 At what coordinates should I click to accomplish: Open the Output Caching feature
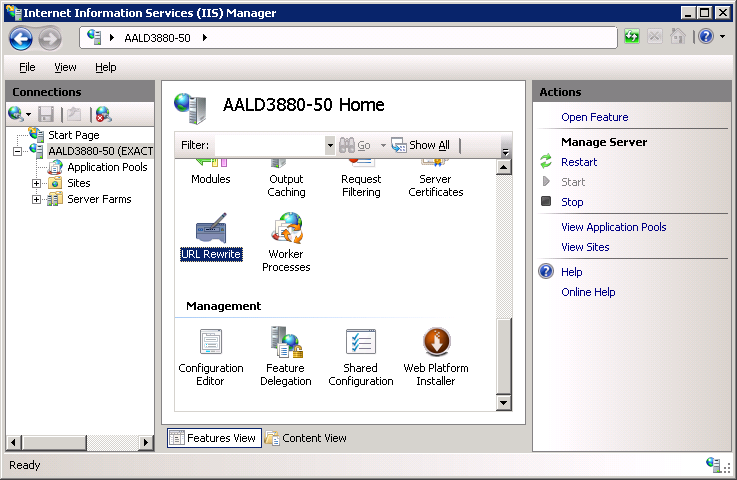(286, 185)
